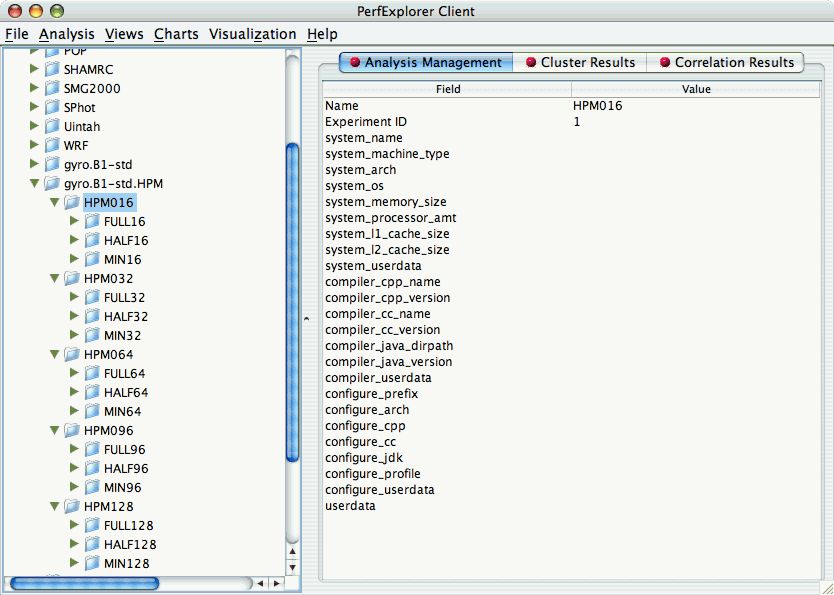The image size is (834, 595).
Task: Click the Value column header
Action: (x=695, y=89)
